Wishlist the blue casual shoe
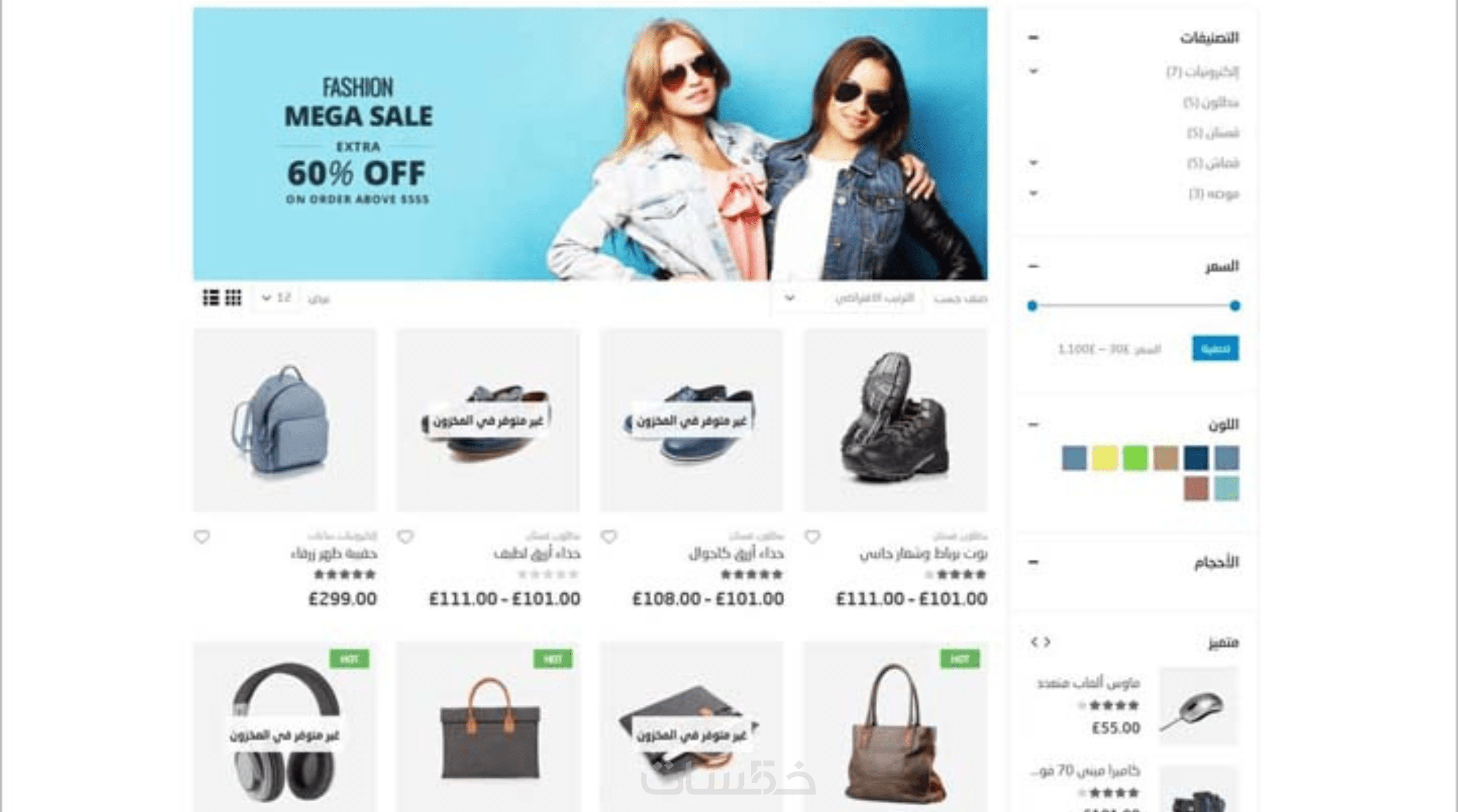The image size is (1458, 812). [609, 536]
